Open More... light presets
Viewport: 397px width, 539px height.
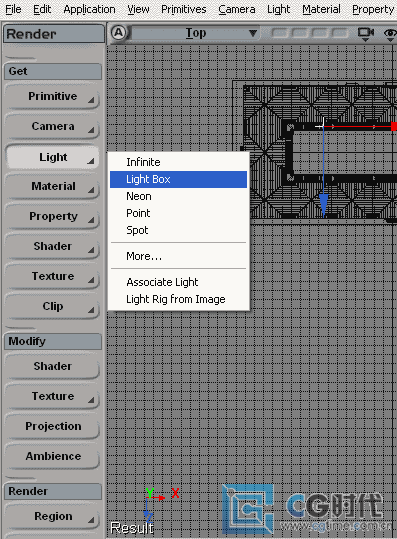pos(178,256)
